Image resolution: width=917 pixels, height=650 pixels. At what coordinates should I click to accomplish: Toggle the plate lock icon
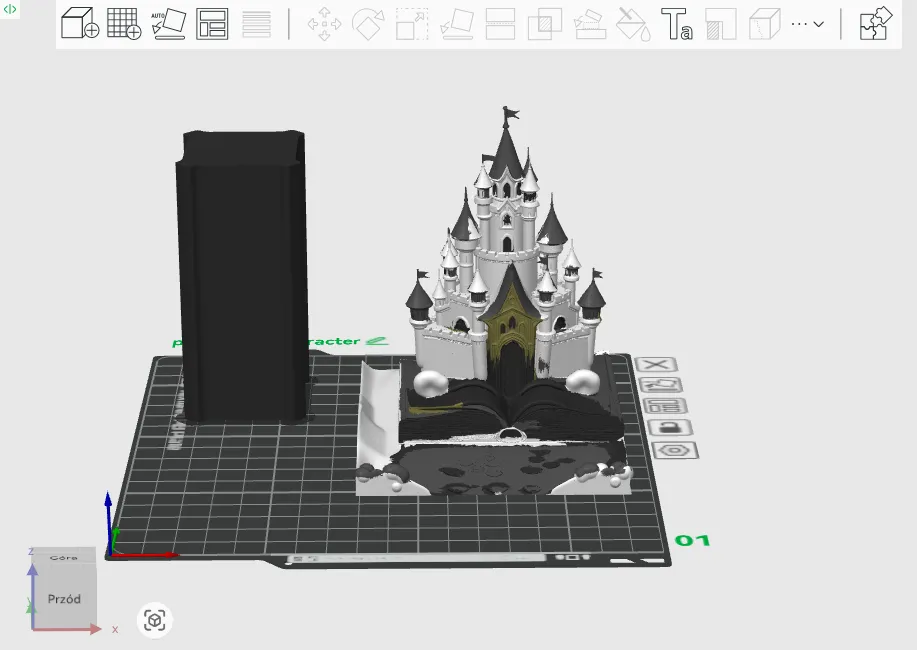pyautogui.click(x=670, y=427)
